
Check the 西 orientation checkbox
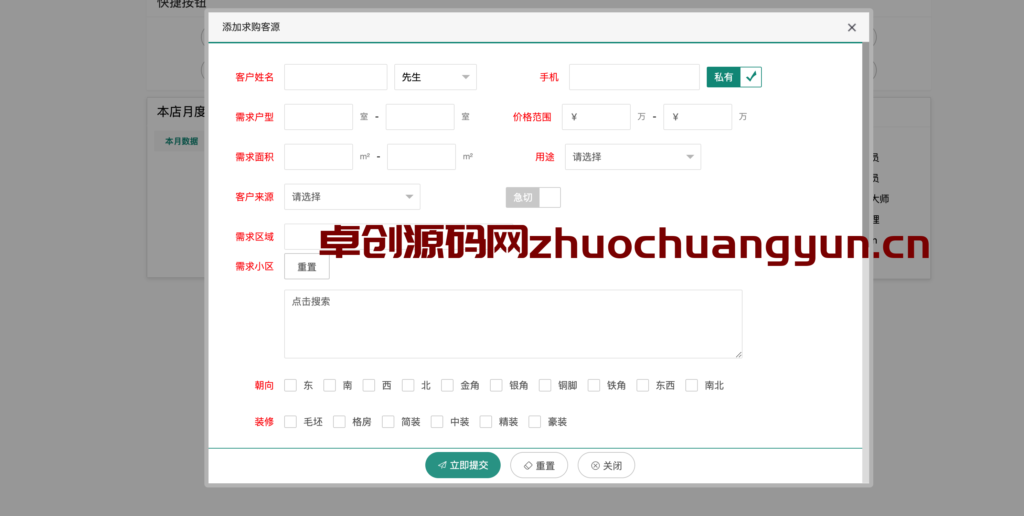(x=369, y=385)
